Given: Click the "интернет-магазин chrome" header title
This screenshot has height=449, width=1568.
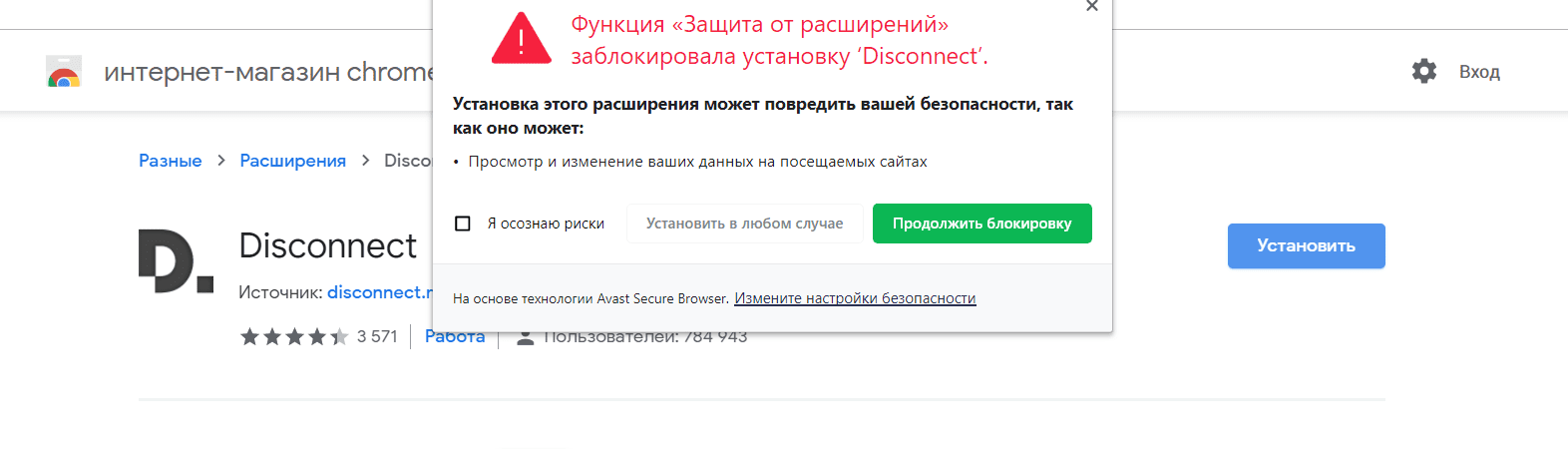Looking at the screenshot, I should point(267,72).
